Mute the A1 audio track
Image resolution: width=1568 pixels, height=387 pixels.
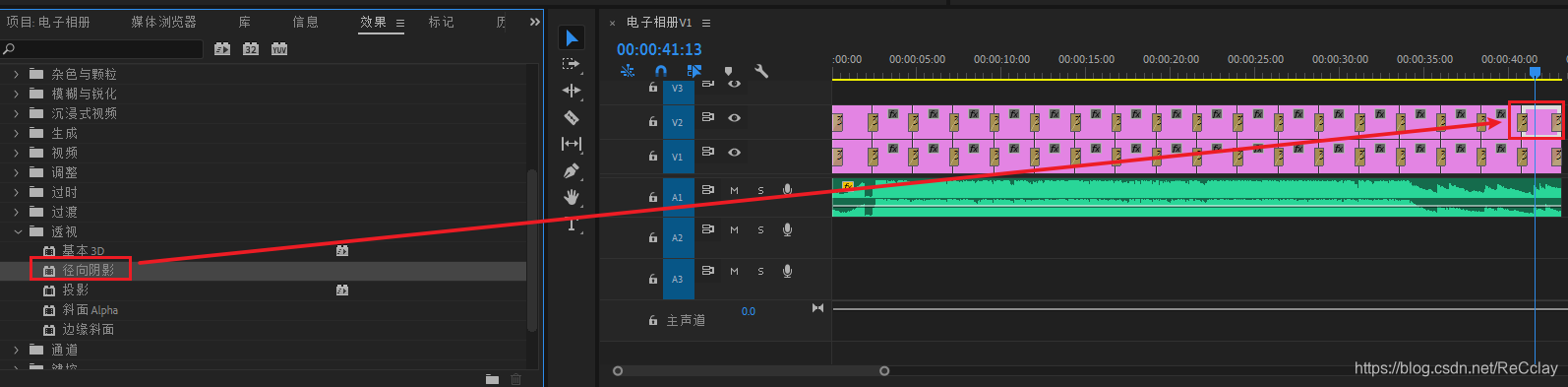coord(734,190)
